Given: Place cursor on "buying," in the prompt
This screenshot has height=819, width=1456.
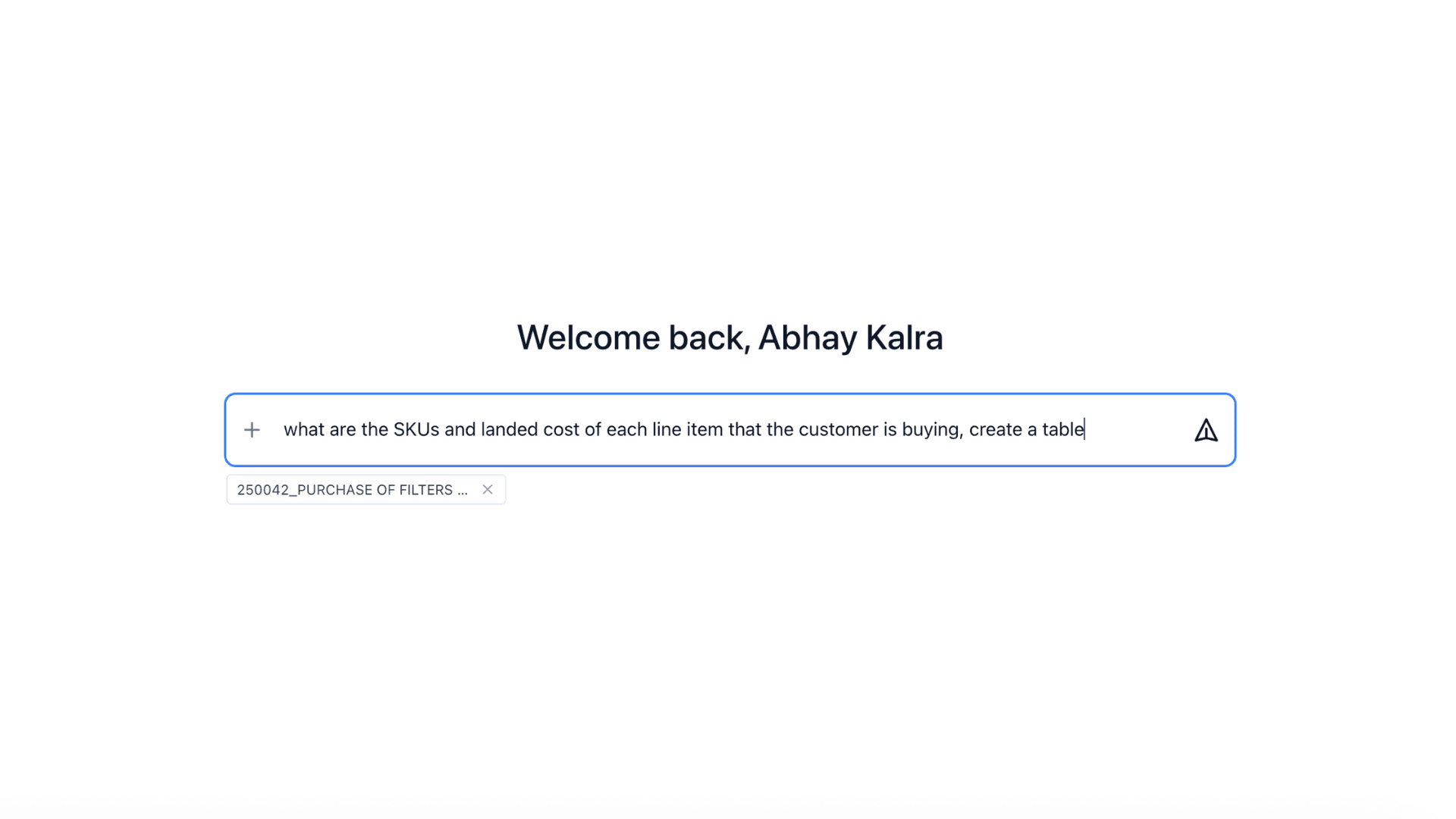Looking at the screenshot, I should pos(932,430).
